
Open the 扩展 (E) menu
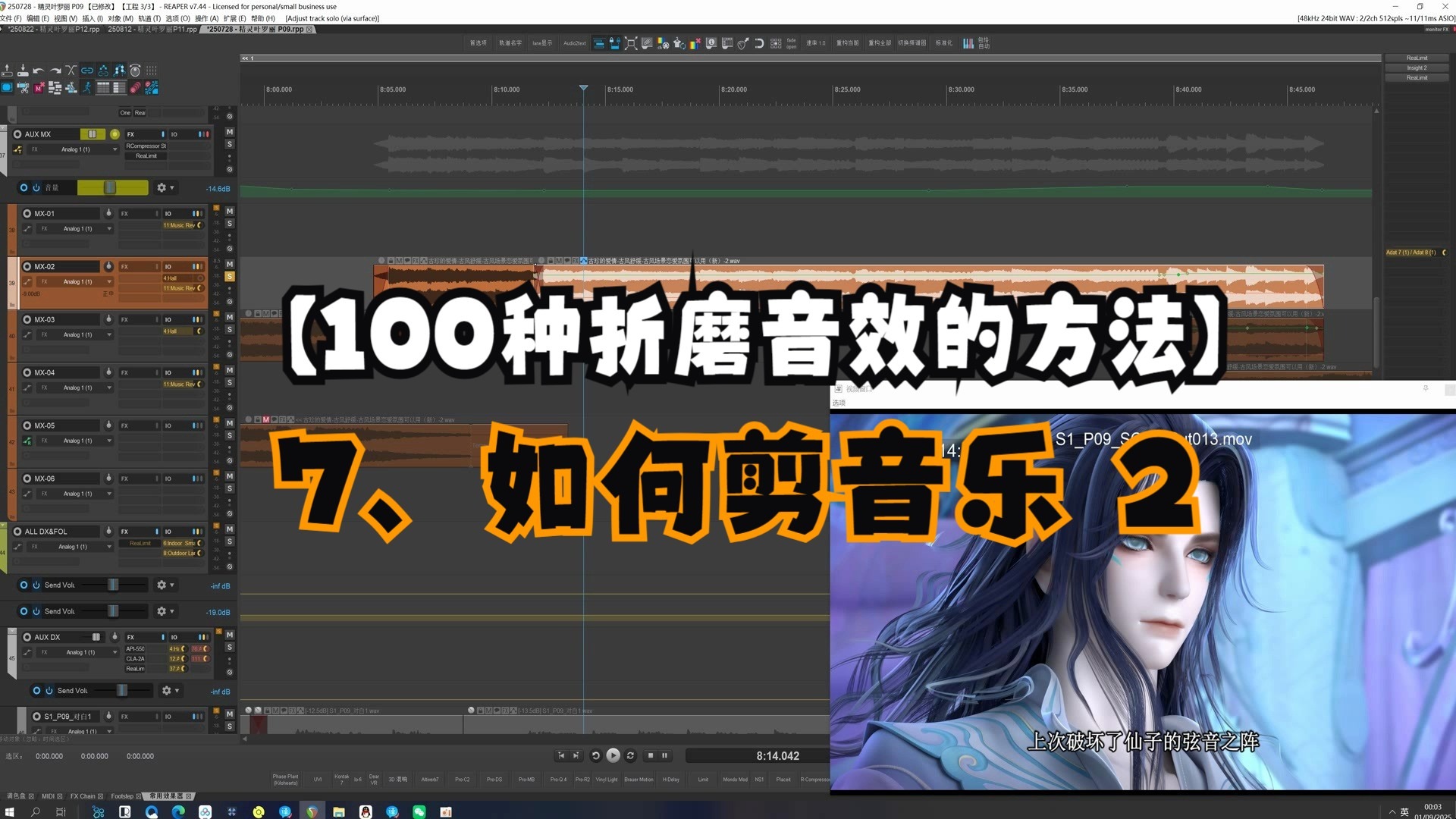click(x=235, y=18)
